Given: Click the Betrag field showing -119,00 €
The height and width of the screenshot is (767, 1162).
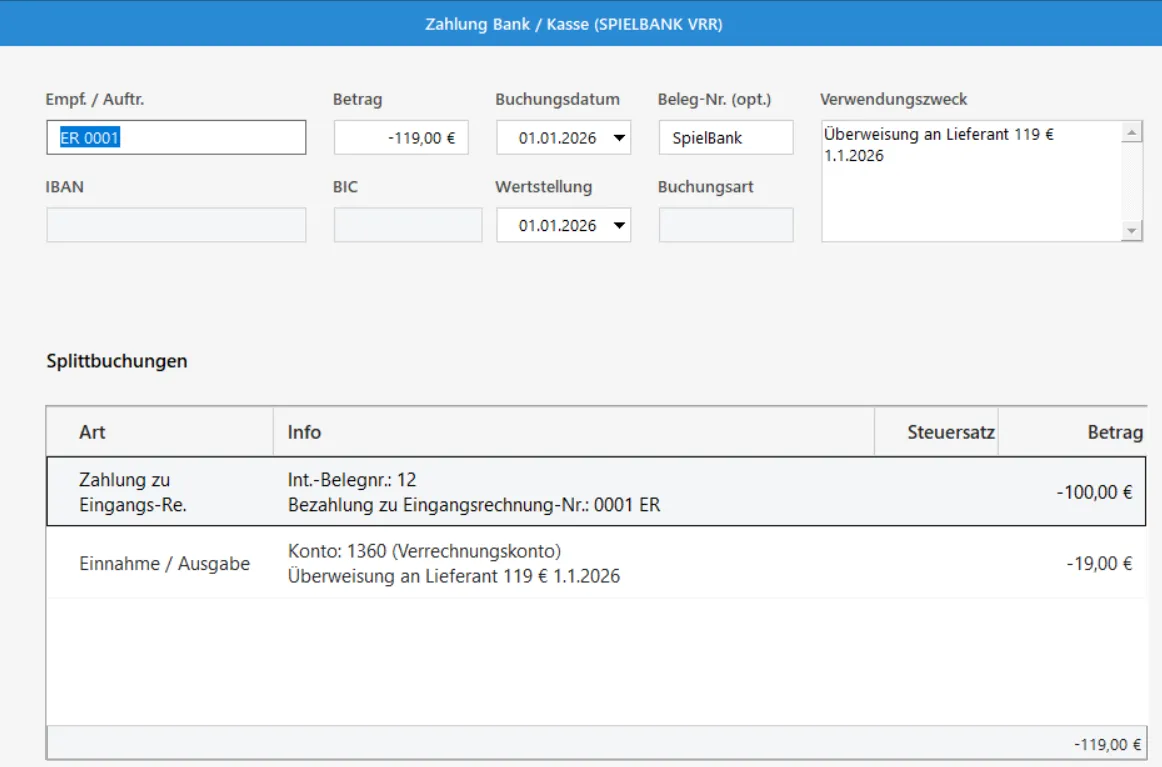Looking at the screenshot, I should (400, 138).
